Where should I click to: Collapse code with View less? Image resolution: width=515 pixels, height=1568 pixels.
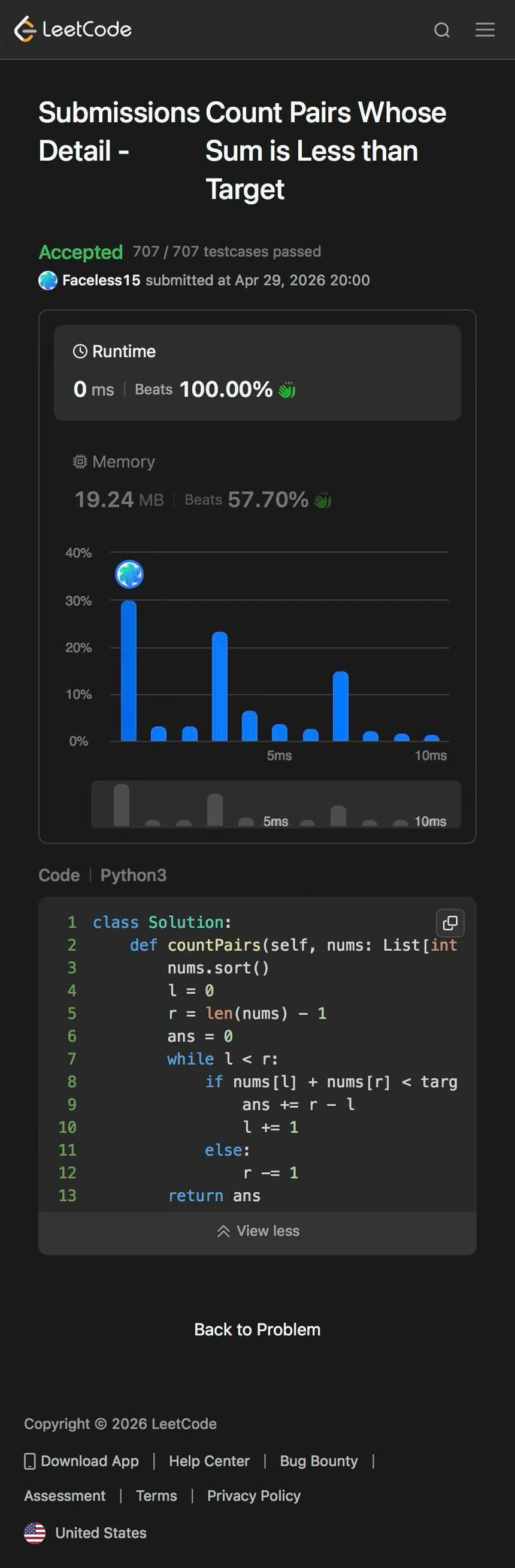click(258, 1231)
